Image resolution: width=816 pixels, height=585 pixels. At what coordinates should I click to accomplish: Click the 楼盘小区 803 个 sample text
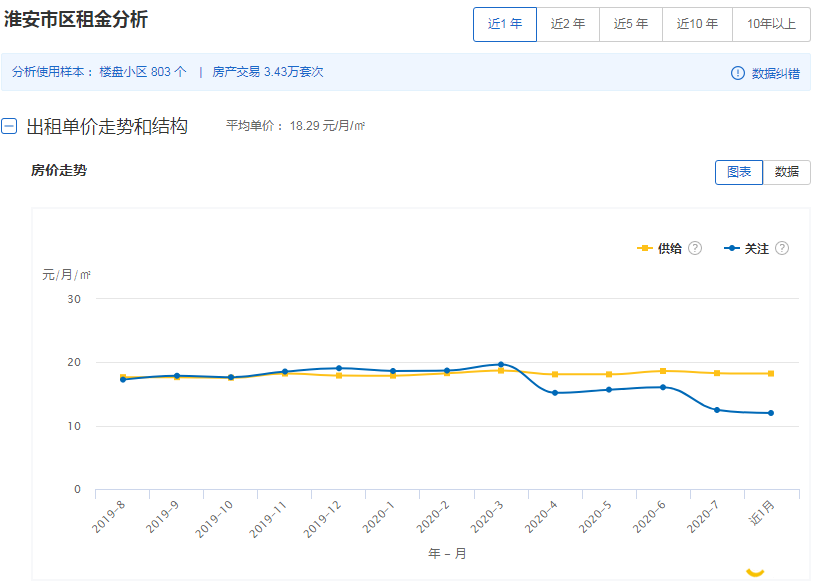pyautogui.click(x=143, y=72)
